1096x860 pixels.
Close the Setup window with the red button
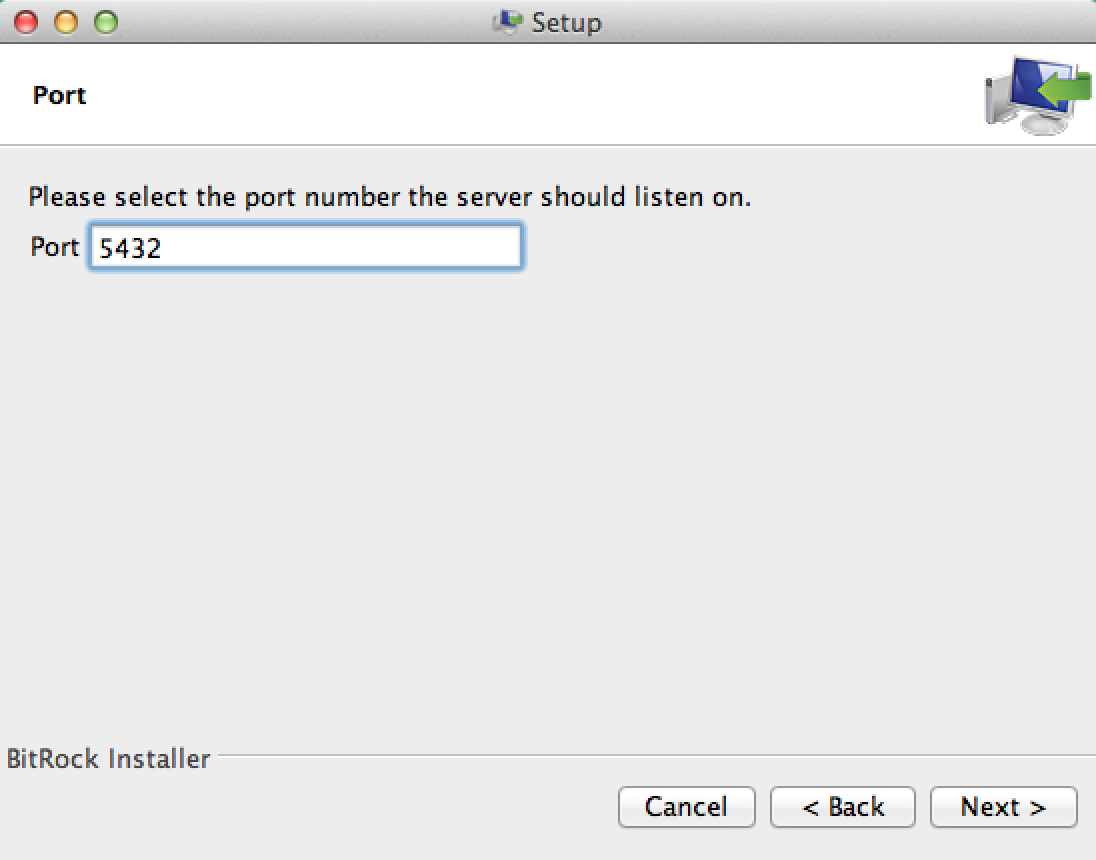click(x=26, y=21)
